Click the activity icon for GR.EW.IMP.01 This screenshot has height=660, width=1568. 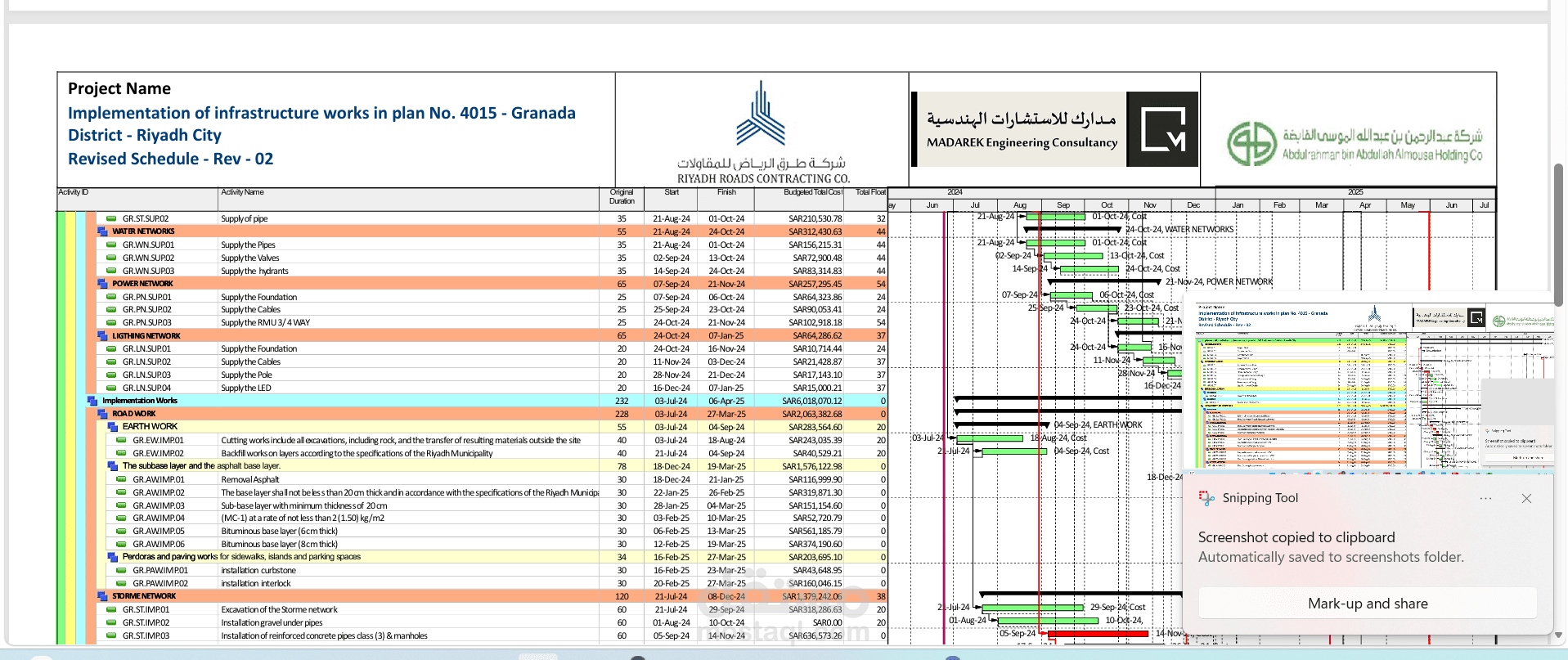[121, 440]
